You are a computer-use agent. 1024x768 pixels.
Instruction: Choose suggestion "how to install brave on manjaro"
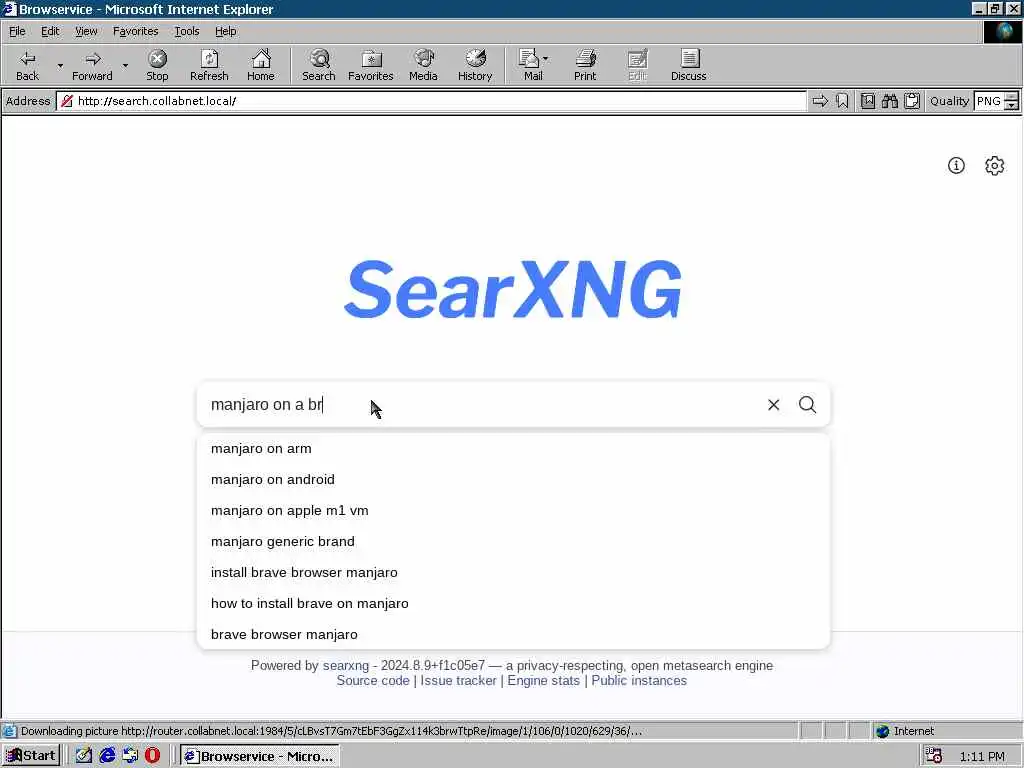click(513, 603)
